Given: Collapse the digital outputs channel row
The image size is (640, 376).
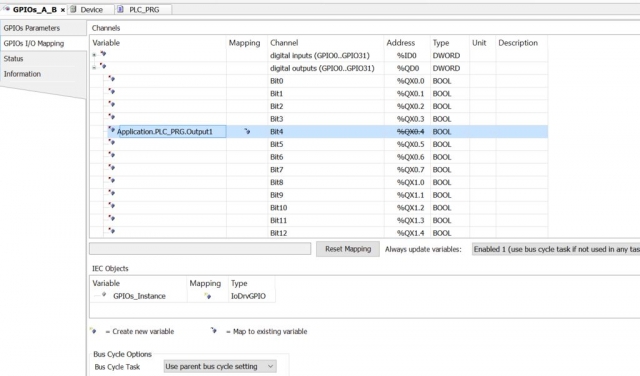Looking at the screenshot, I should (x=94, y=67).
